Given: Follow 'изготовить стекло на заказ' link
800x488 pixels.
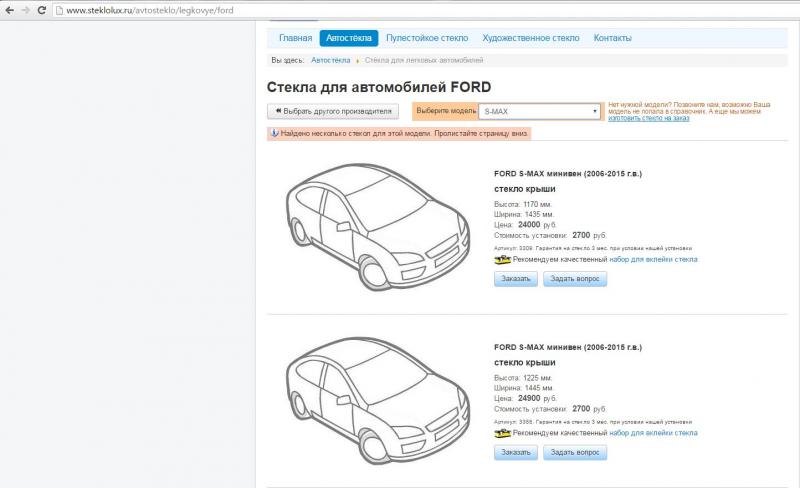Looking at the screenshot, I should tap(648, 118).
